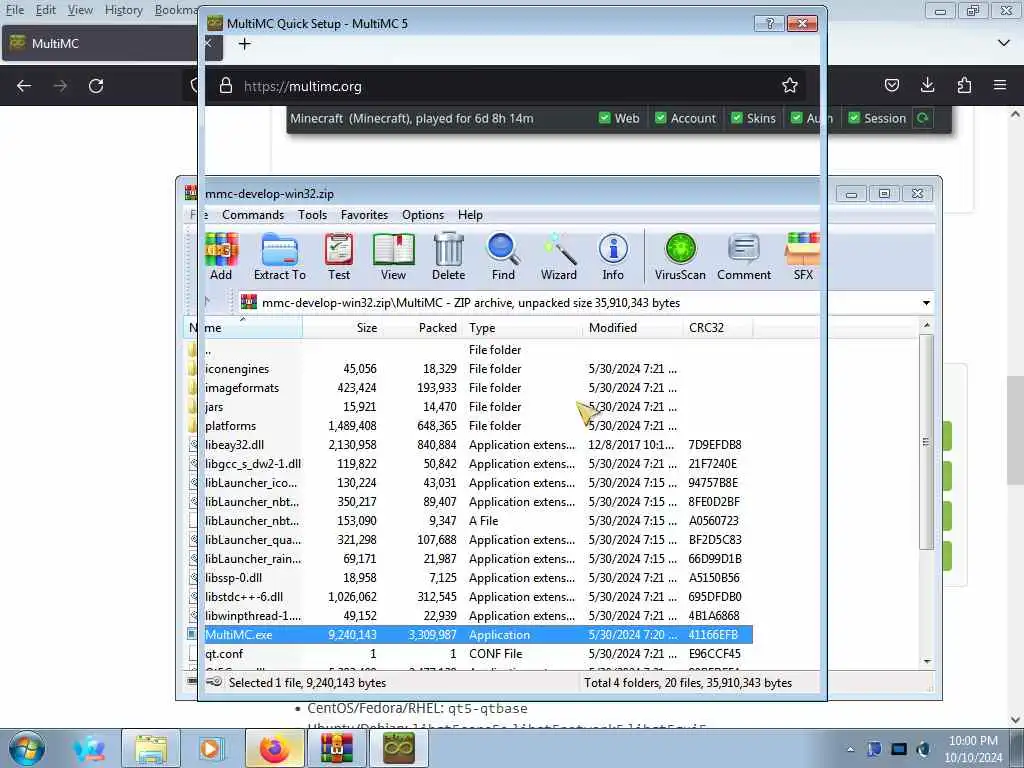This screenshot has width=1024, height=768.
Task: Select the platforms folder row
Action: click(469, 426)
